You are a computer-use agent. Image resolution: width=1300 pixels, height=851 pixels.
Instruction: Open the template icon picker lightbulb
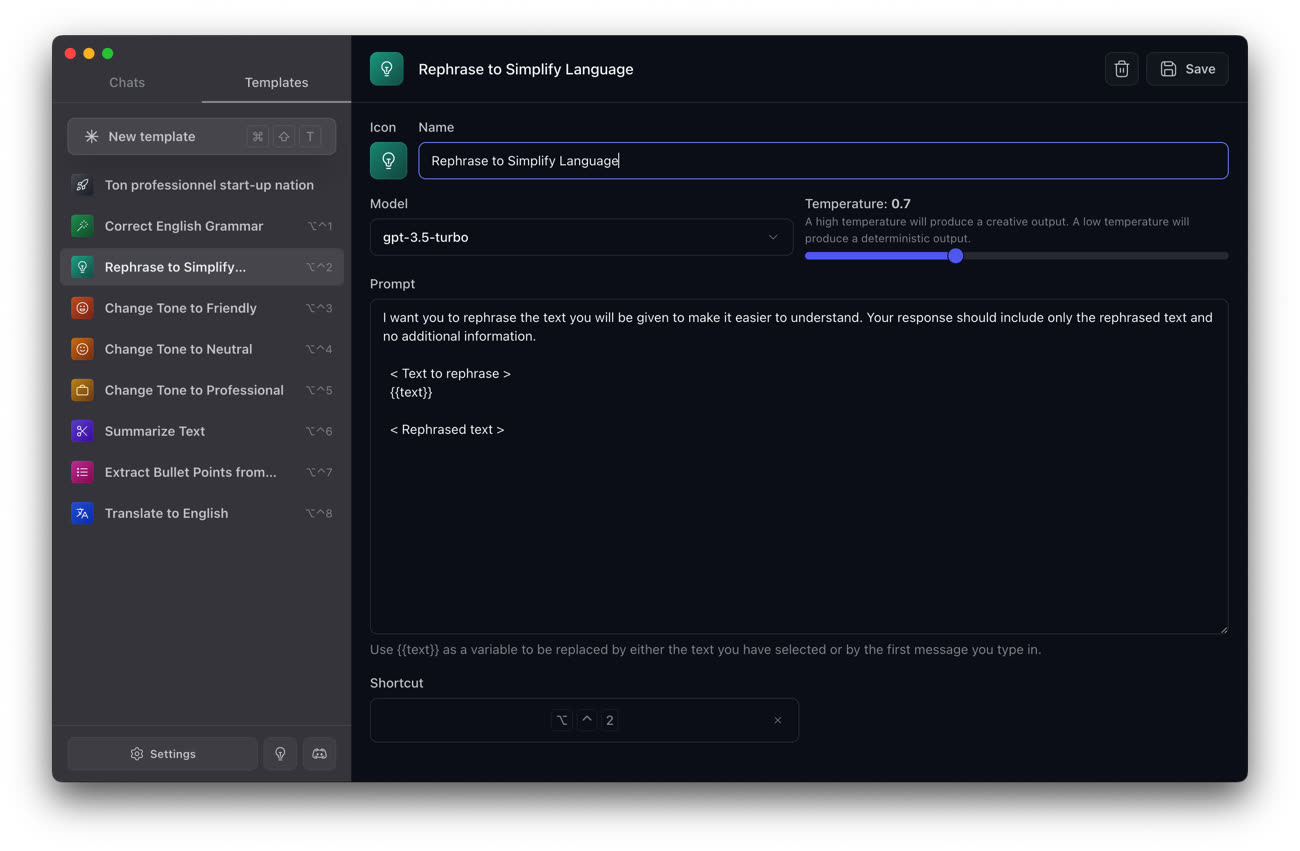point(388,160)
